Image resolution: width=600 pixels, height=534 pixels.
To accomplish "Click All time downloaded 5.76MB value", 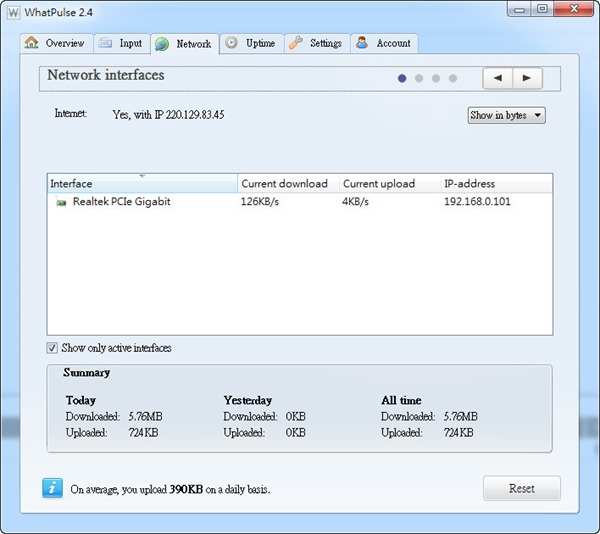I will 460,416.
